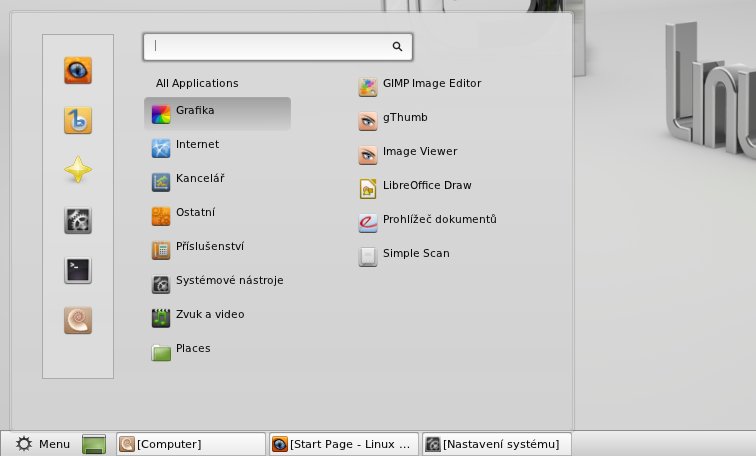
Task: Launch Image Viewer by its name
Action: (x=420, y=151)
